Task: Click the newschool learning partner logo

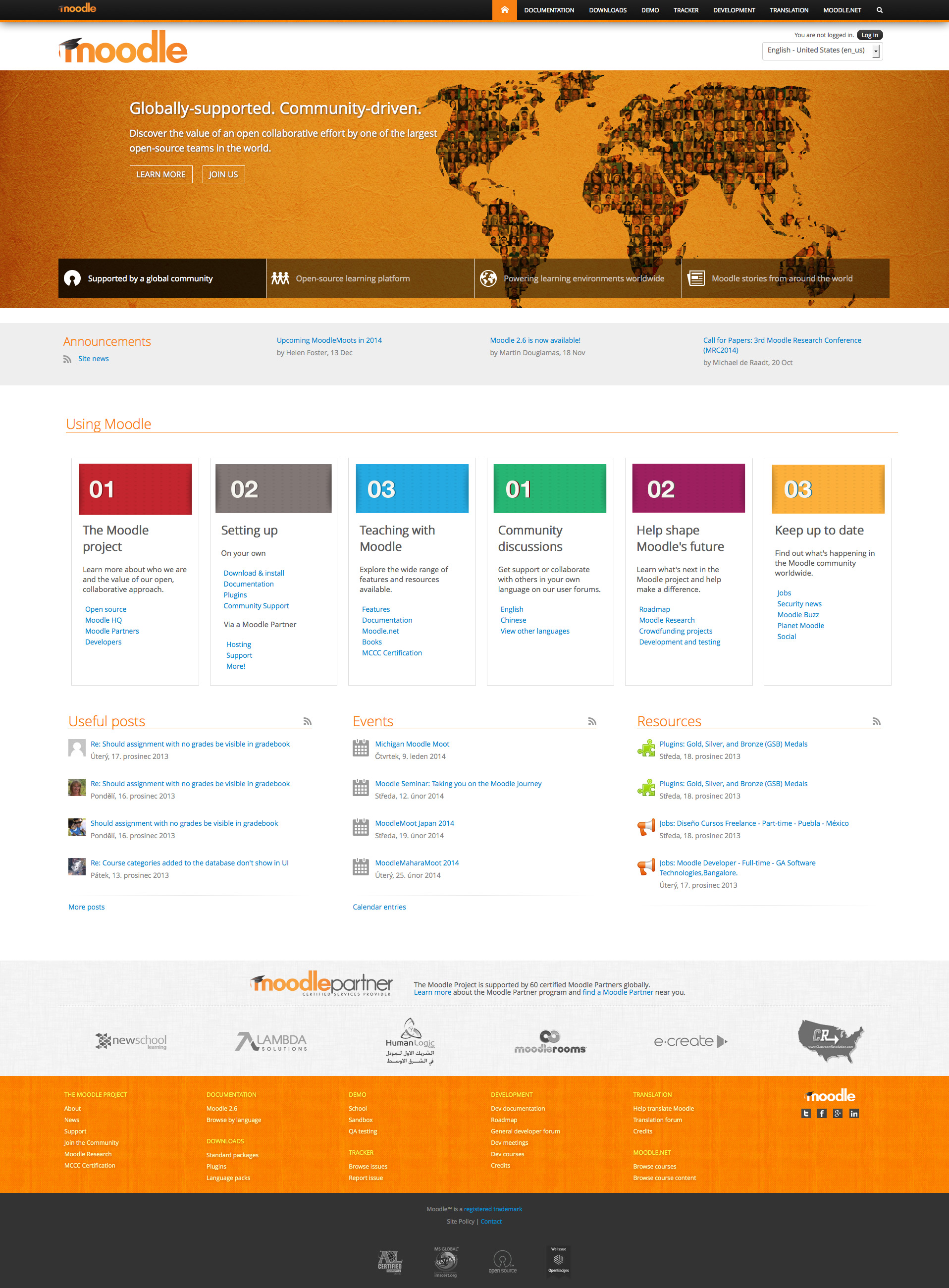Action: [x=131, y=1041]
